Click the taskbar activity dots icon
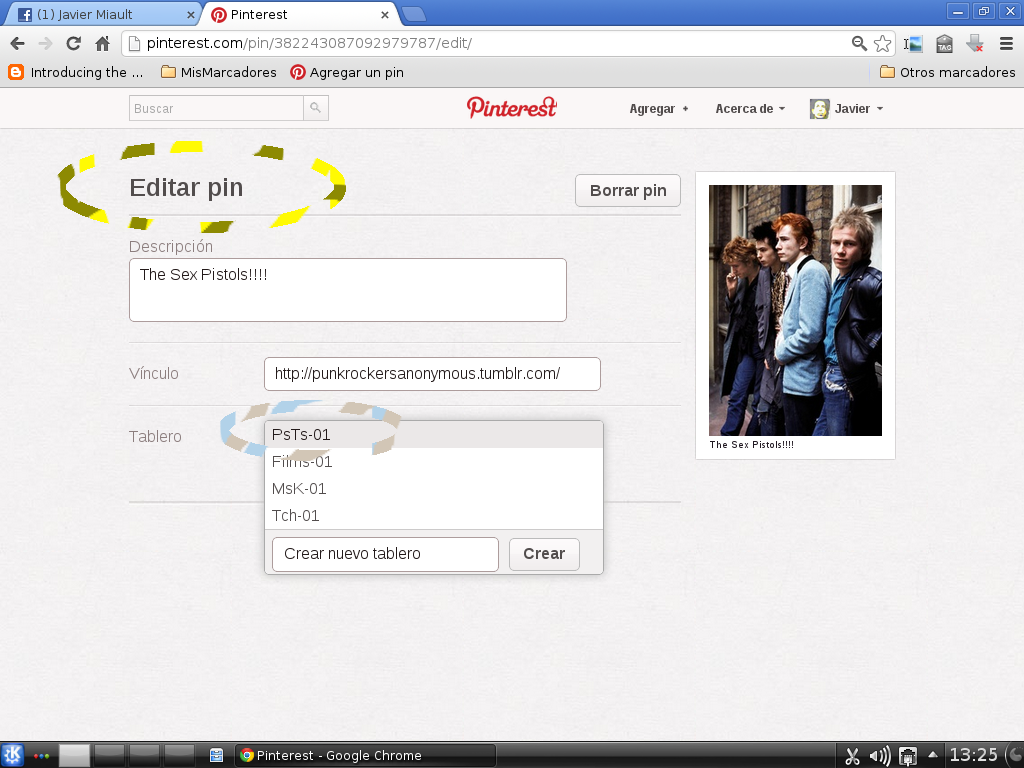1024x768 pixels. coord(41,756)
